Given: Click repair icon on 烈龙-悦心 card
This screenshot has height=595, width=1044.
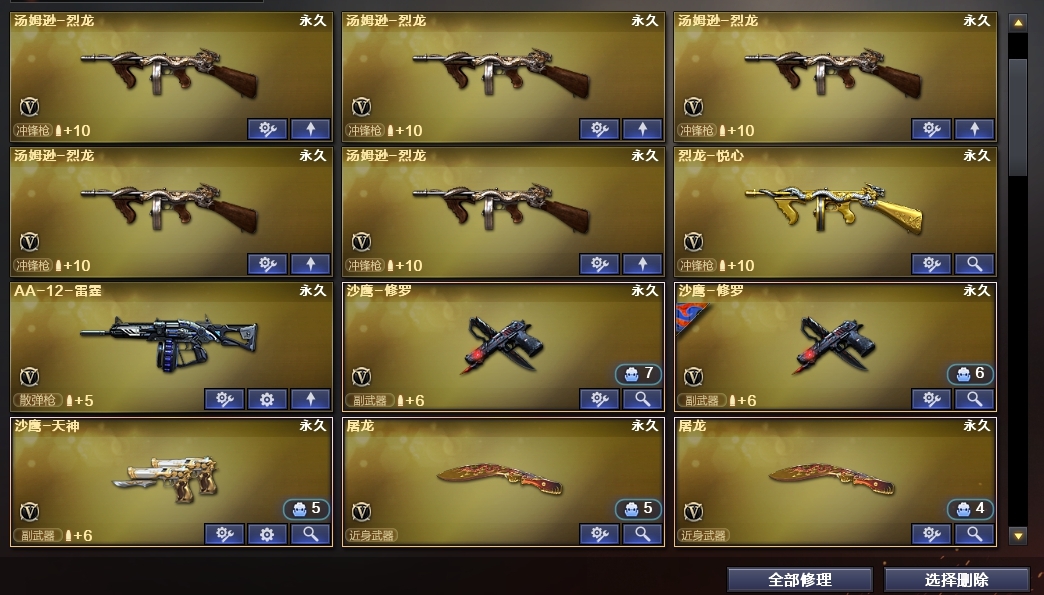Looking at the screenshot, I should (x=931, y=264).
